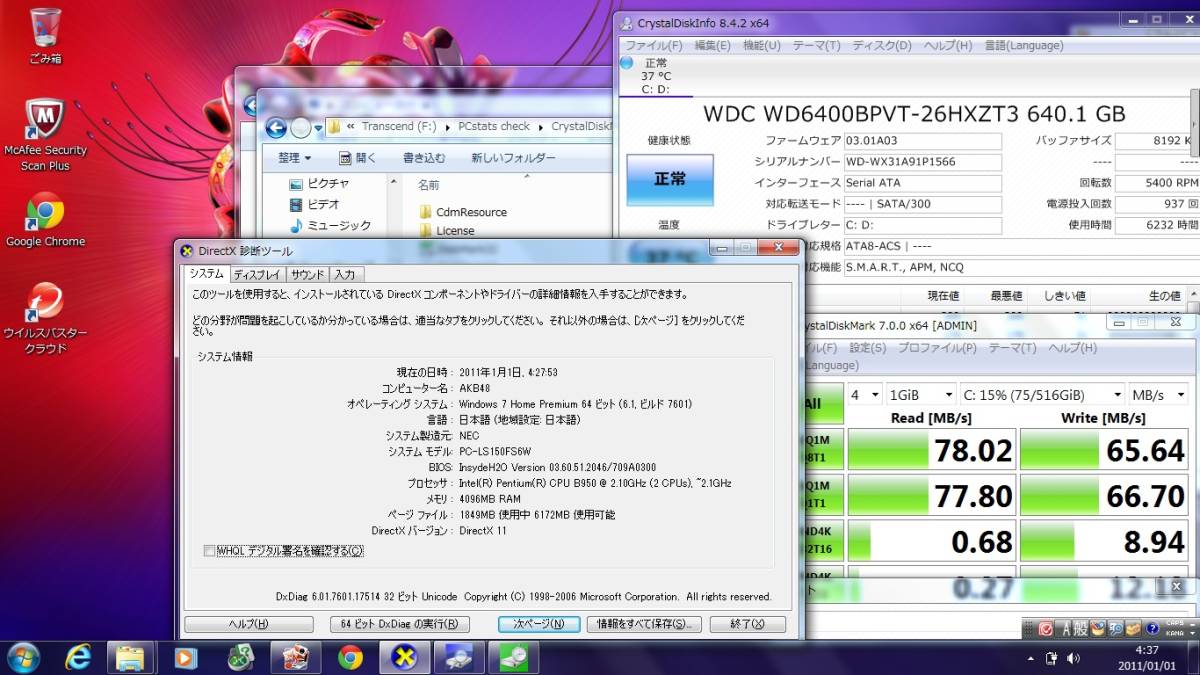This screenshot has height=675, width=1200.
Task: Show hidden tray icons arrow
Action: 1031,658
